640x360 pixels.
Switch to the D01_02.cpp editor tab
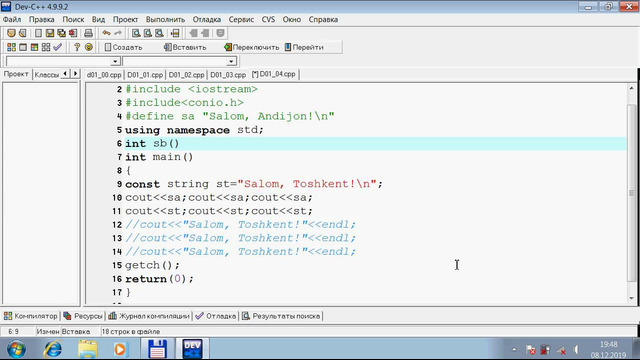click(x=186, y=75)
